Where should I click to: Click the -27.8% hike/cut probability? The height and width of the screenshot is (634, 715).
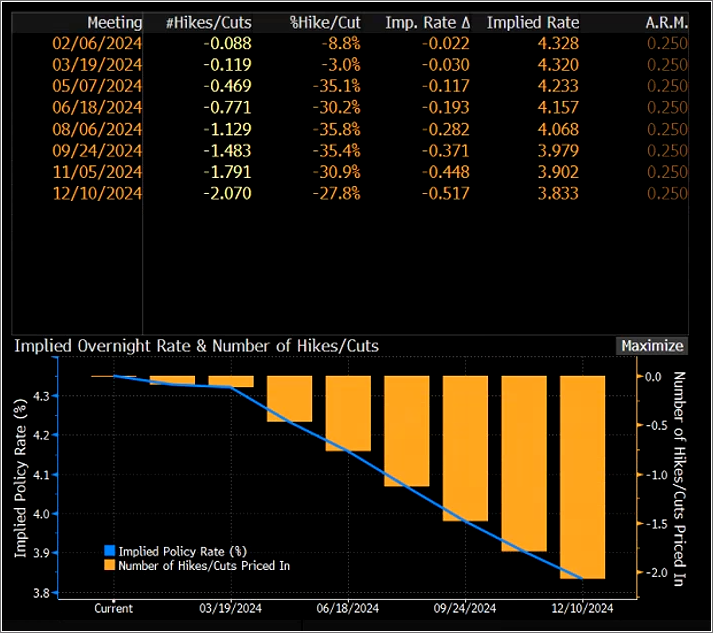click(x=337, y=193)
